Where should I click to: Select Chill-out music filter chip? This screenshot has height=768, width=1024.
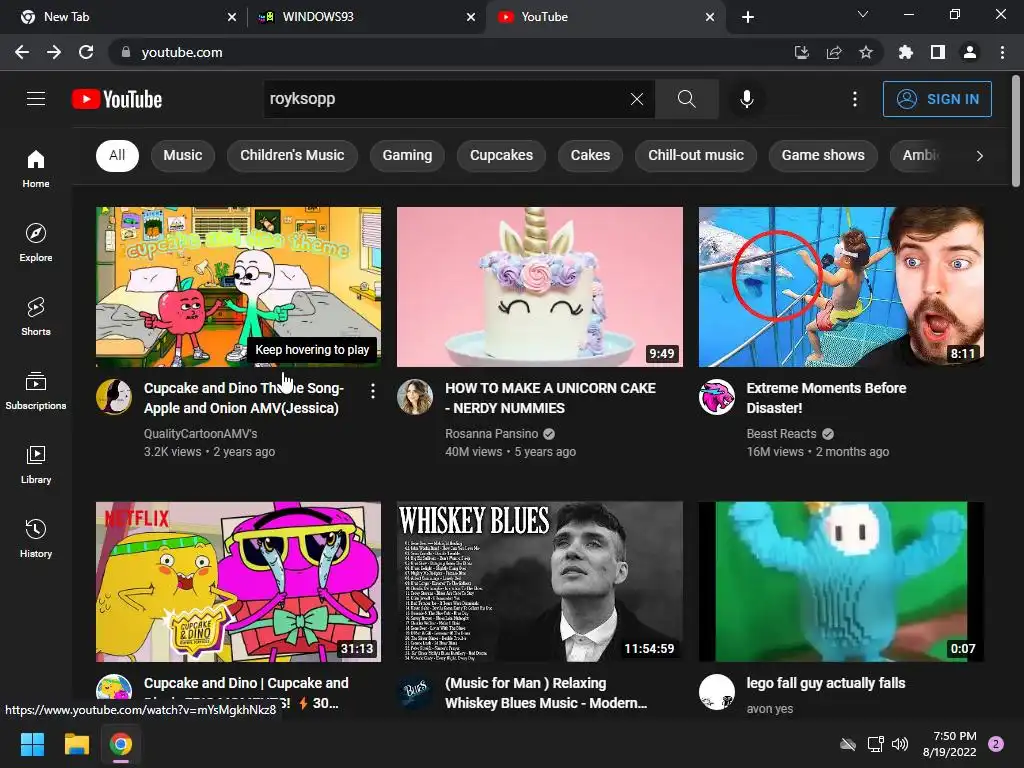coord(696,155)
